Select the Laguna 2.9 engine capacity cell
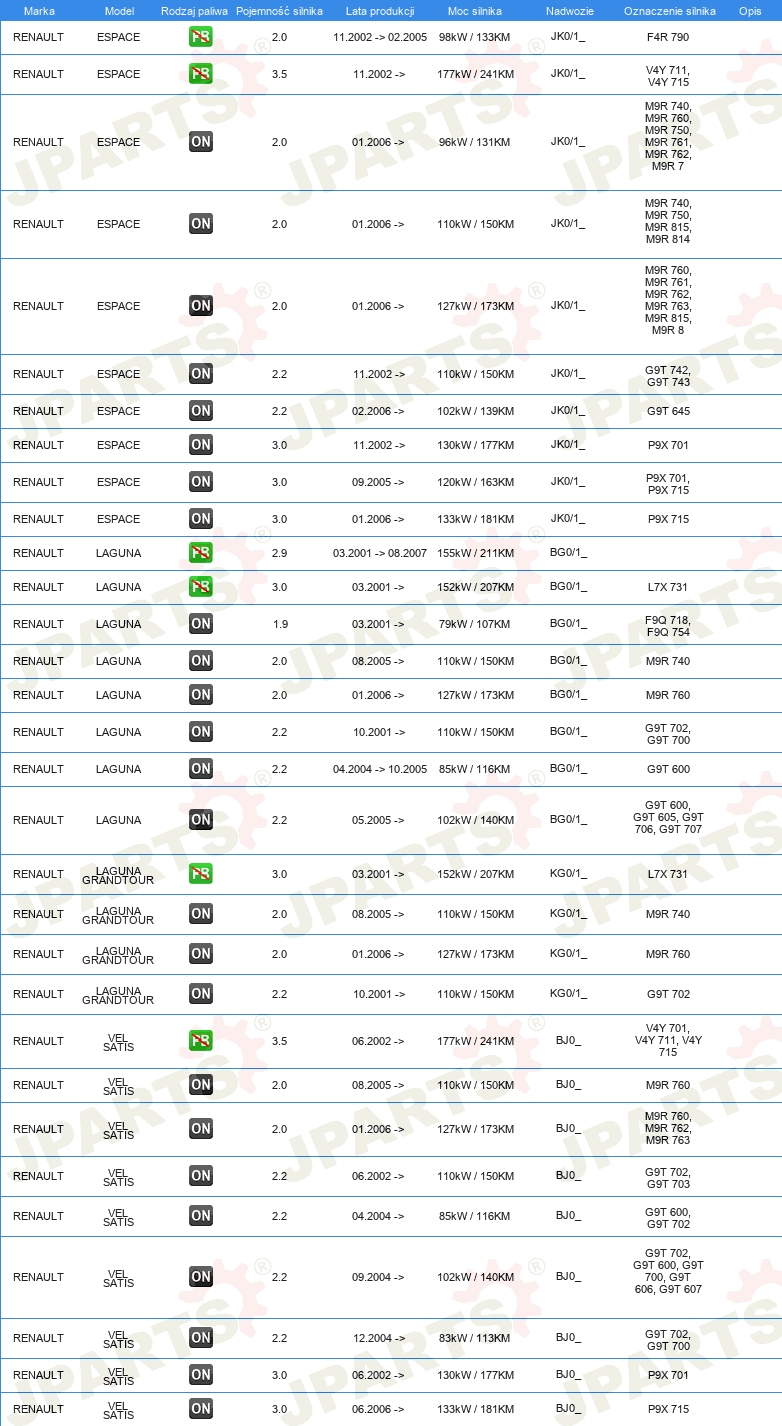The height and width of the screenshot is (1426, 782). 279,553
